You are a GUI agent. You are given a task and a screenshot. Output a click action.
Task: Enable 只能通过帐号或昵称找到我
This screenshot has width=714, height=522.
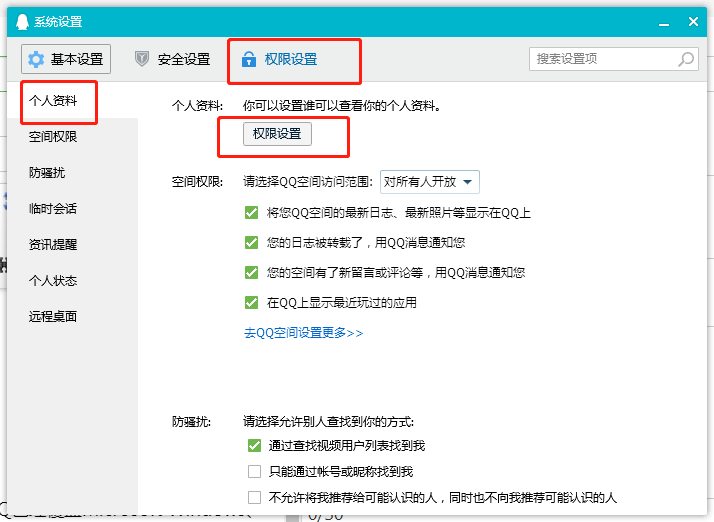click(255, 471)
